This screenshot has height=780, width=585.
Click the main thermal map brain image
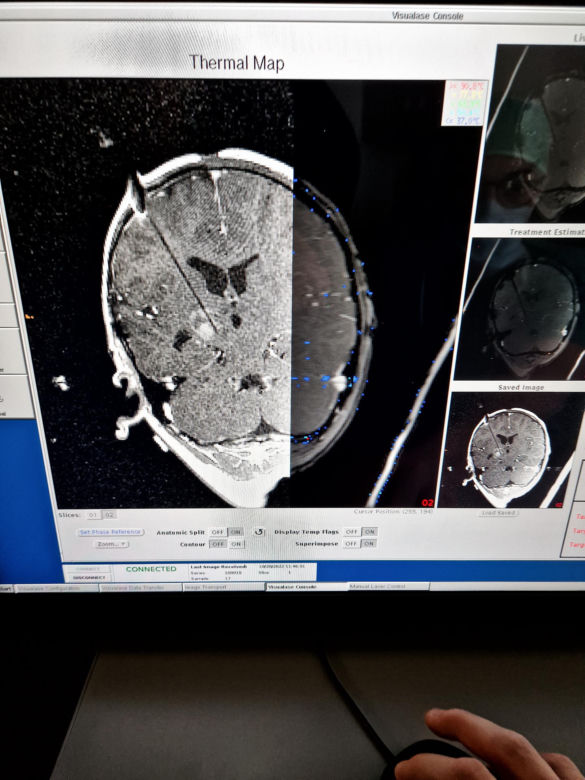tap(244, 293)
